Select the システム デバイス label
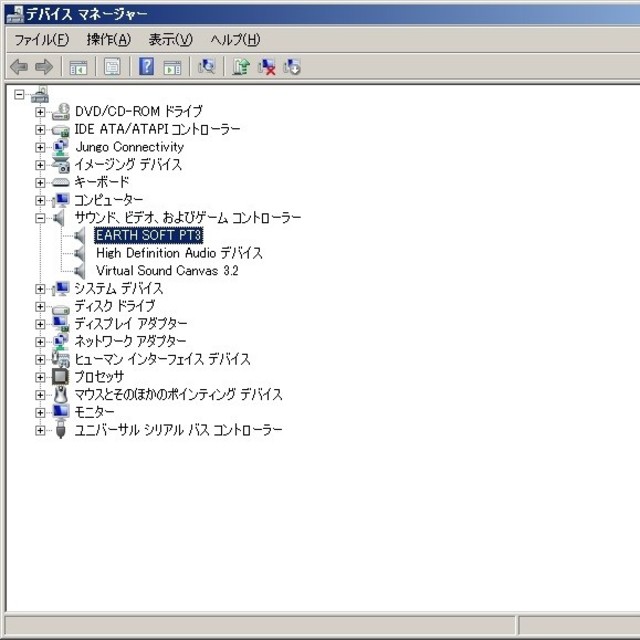The width and height of the screenshot is (640, 640). coord(119,289)
